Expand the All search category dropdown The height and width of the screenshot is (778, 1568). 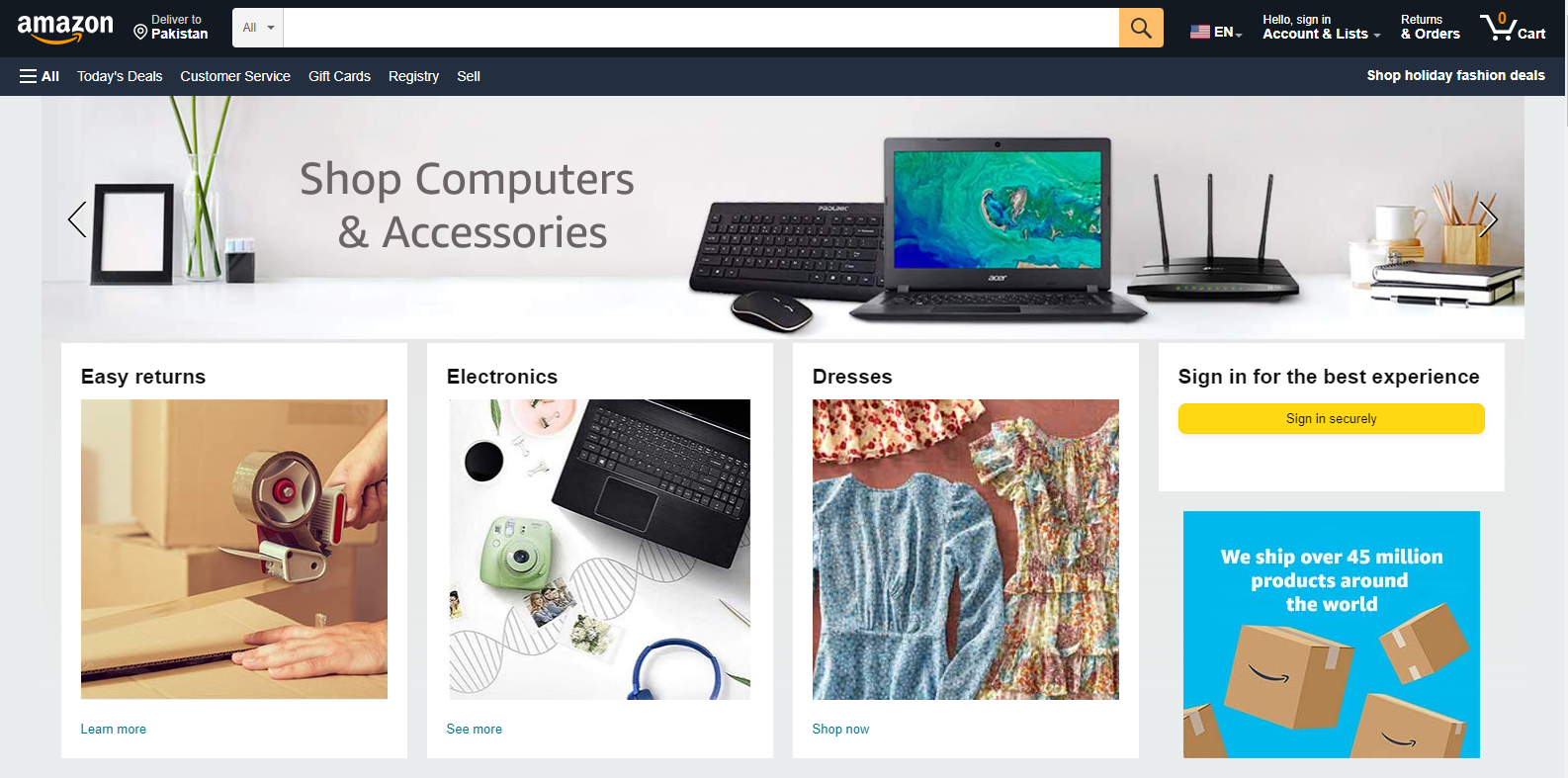point(258,28)
